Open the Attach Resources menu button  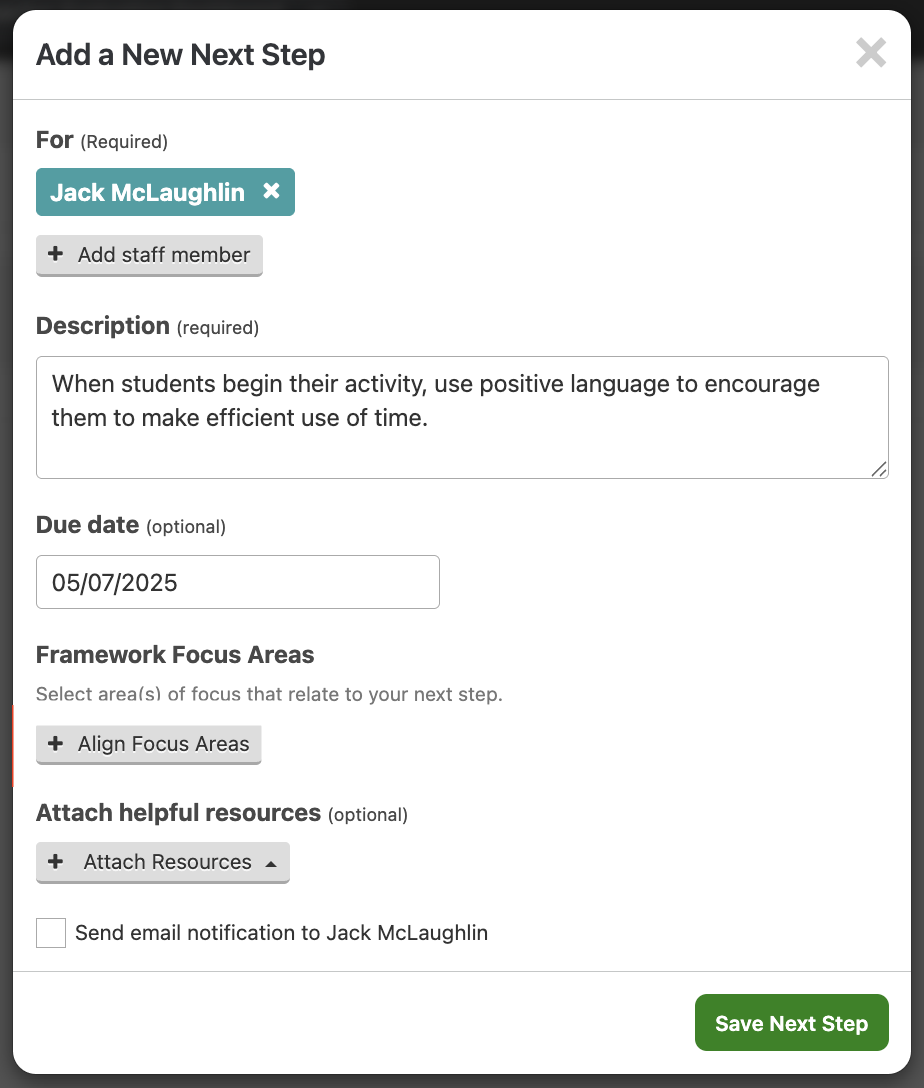162,862
